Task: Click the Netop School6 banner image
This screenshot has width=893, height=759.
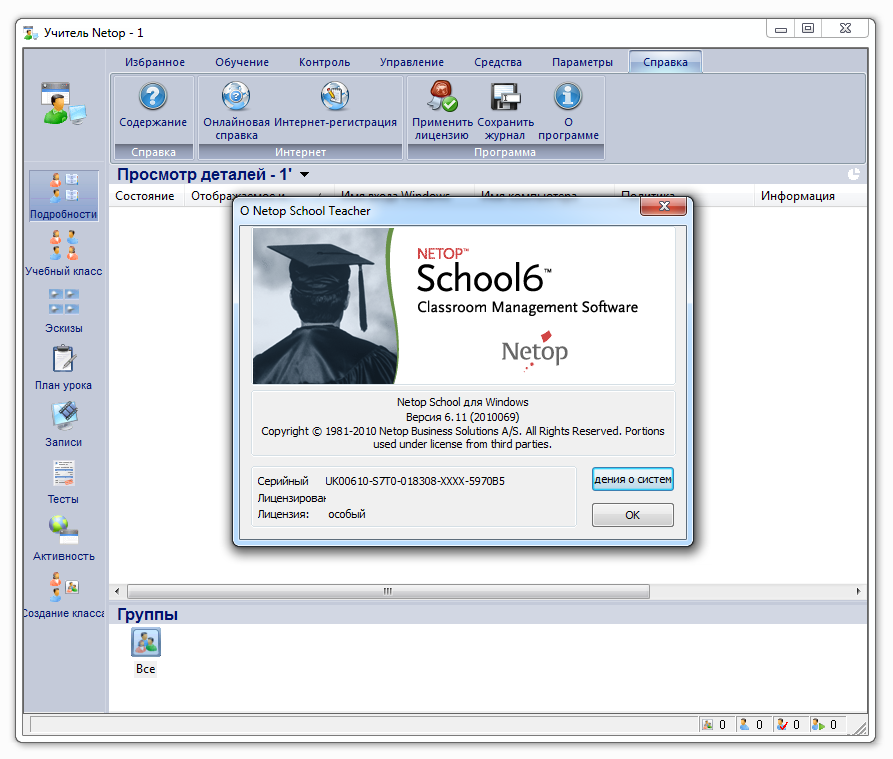Action: [464, 306]
